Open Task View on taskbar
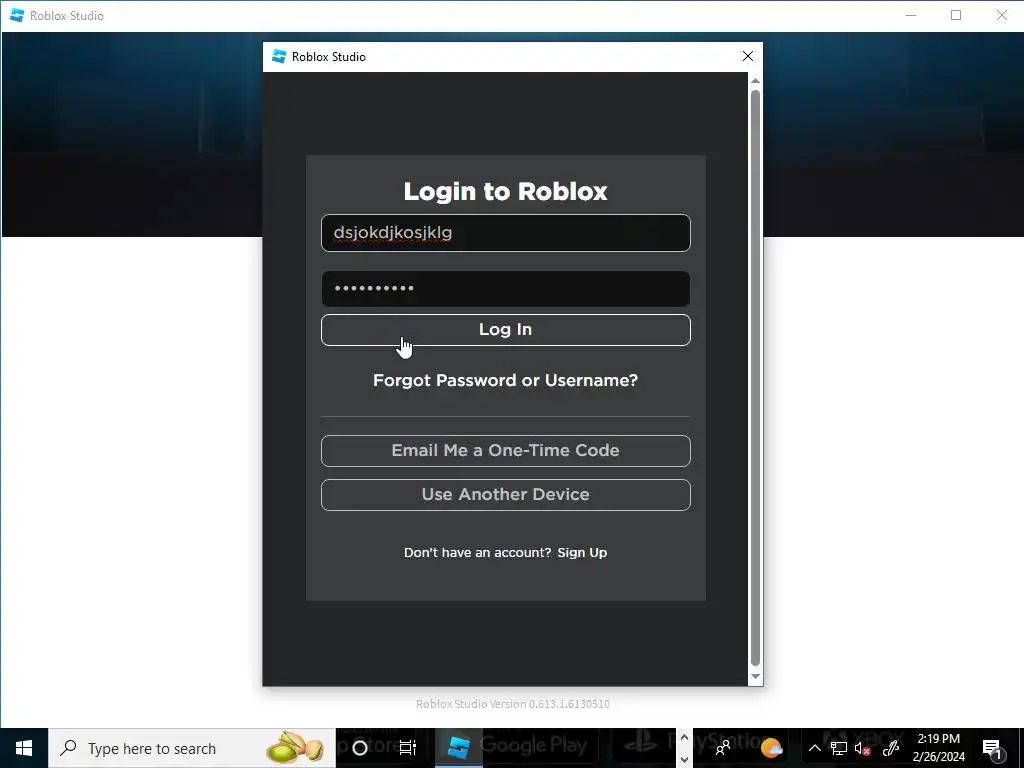The image size is (1024, 768). 408,748
